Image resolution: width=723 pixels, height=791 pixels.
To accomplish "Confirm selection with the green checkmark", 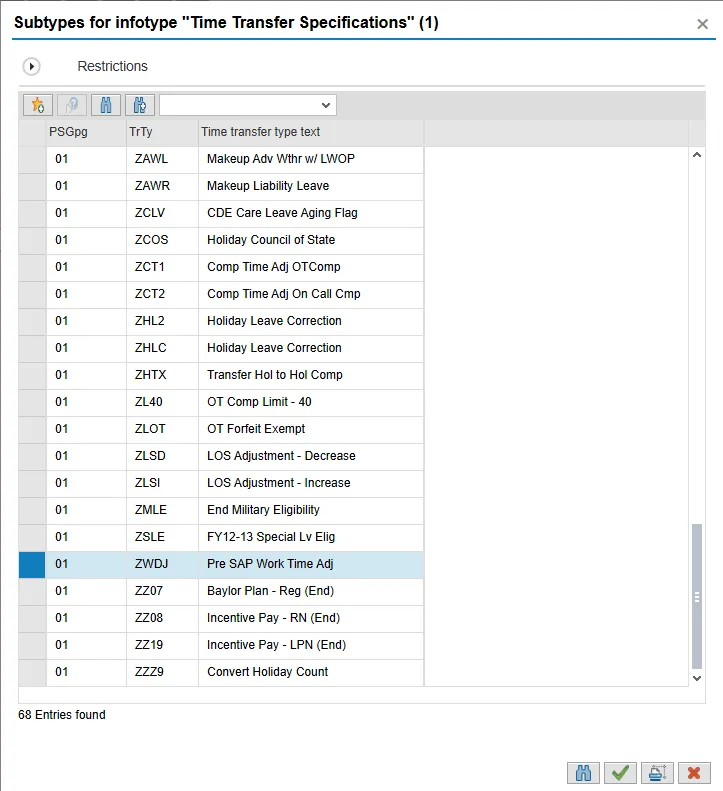I will point(620,773).
